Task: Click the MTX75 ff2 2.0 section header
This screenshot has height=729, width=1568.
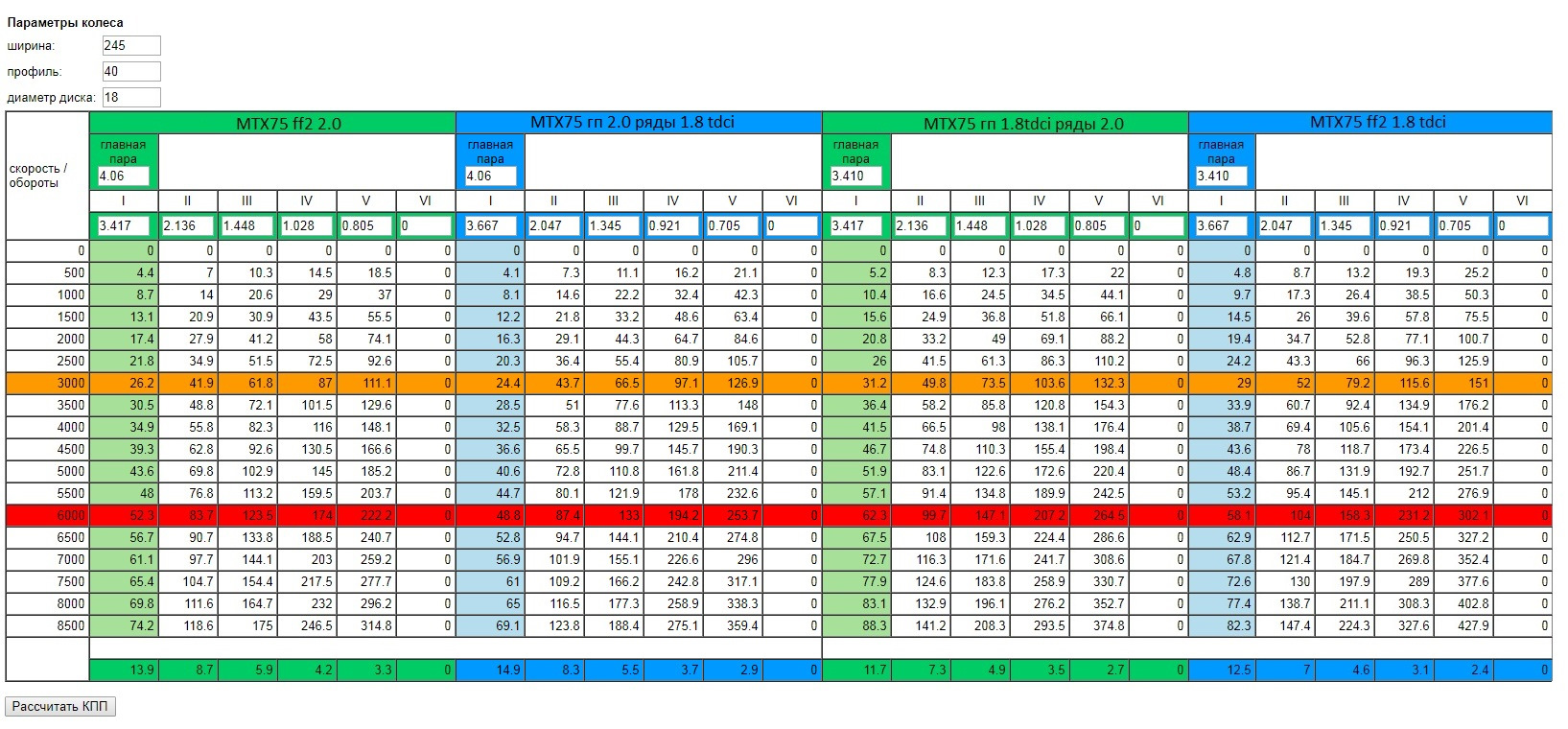Action: pos(272,123)
